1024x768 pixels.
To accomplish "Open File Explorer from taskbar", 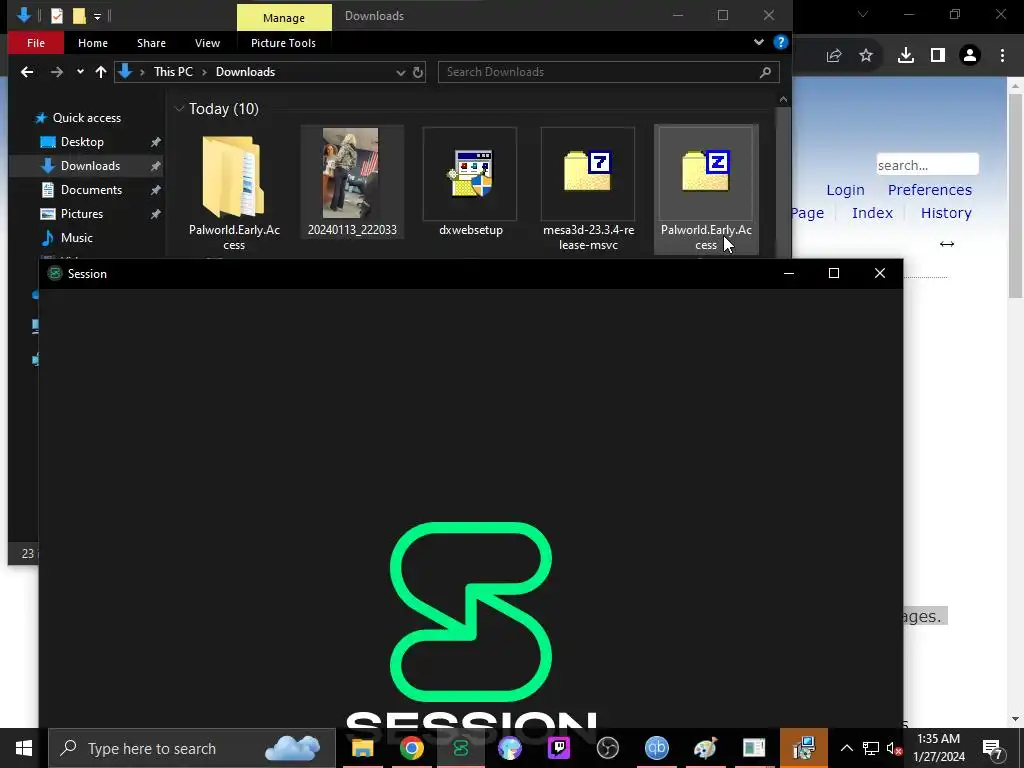I will (x=362, y=748).
